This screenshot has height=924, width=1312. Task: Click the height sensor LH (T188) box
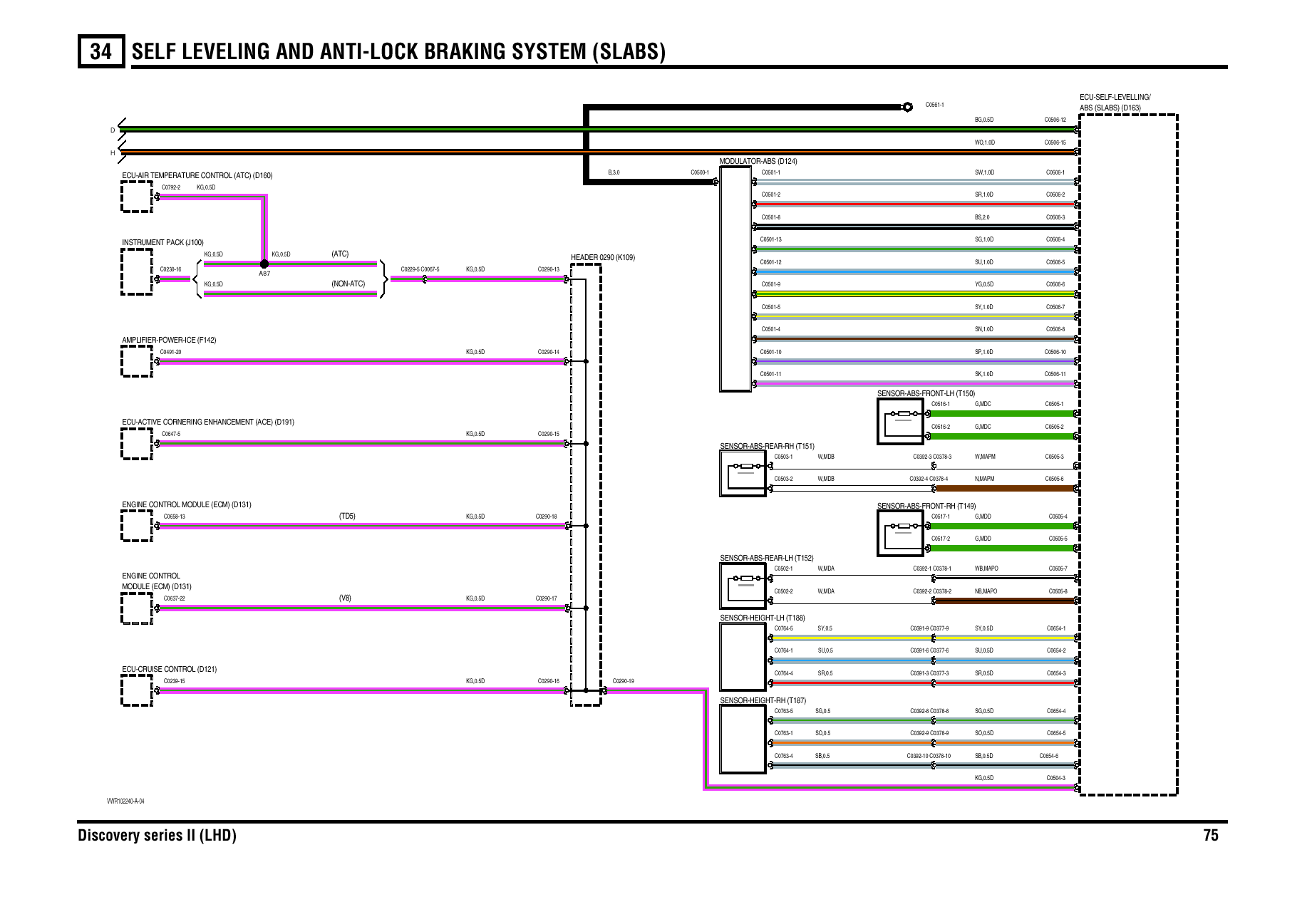click(x=743, y=656)
